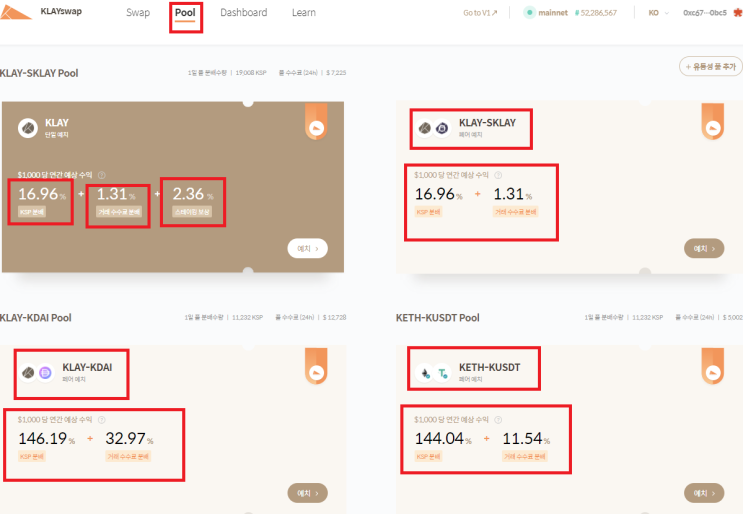
Task: Click the KLAY-SKLAY Pool heading
Action: (39, 73)
